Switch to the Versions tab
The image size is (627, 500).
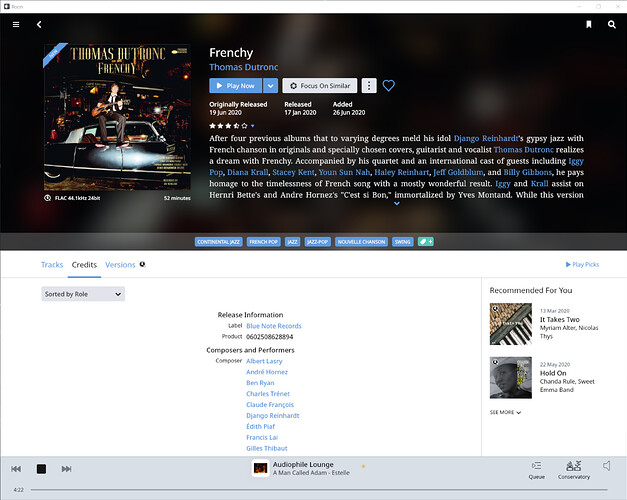(x=120, y=265)
